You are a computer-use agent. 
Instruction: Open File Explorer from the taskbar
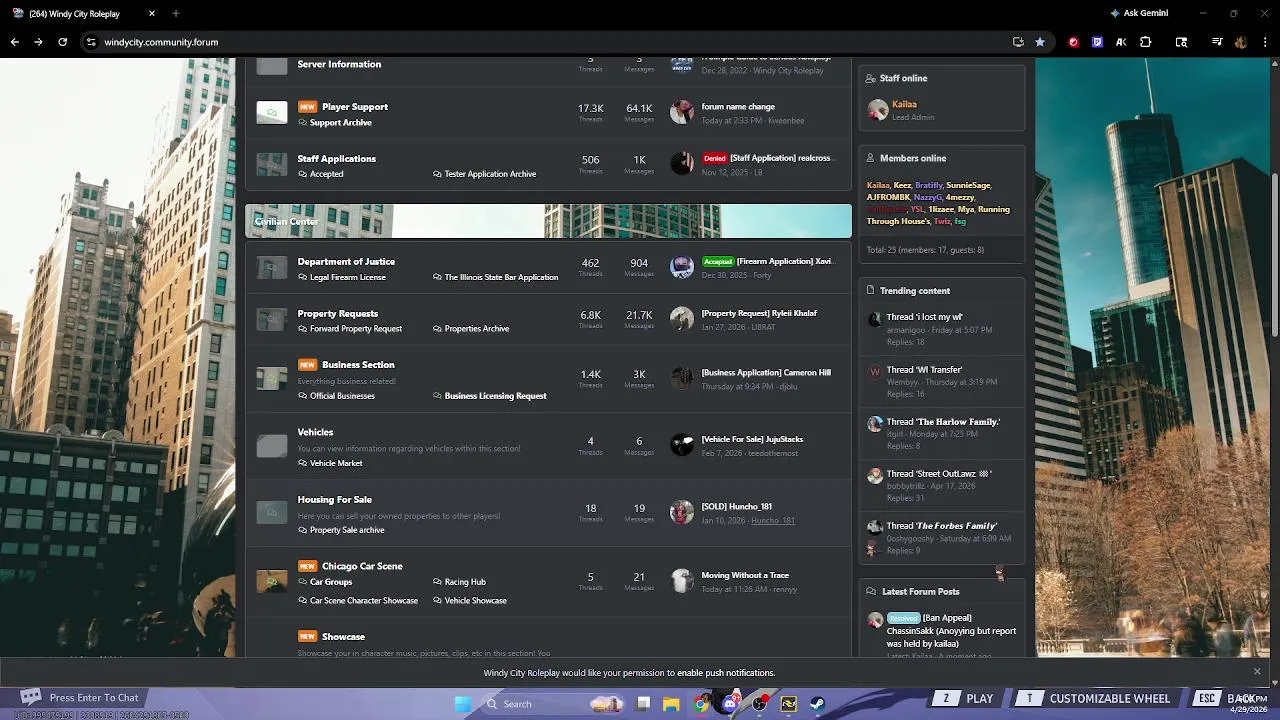coord(672,704)
